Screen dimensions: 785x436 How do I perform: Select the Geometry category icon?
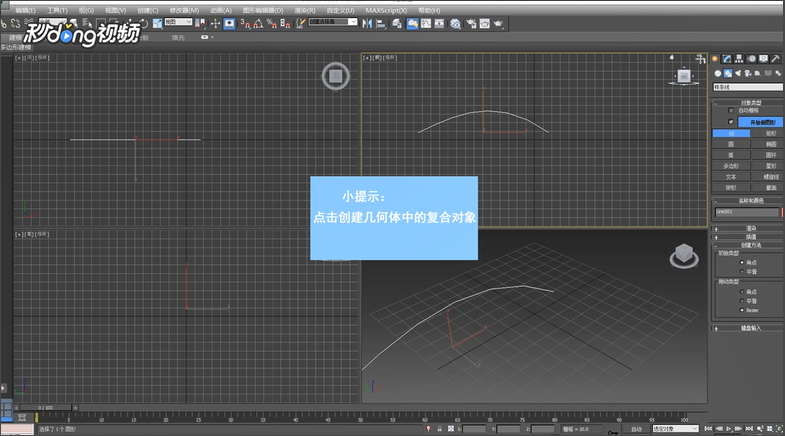tap(717, 73)
